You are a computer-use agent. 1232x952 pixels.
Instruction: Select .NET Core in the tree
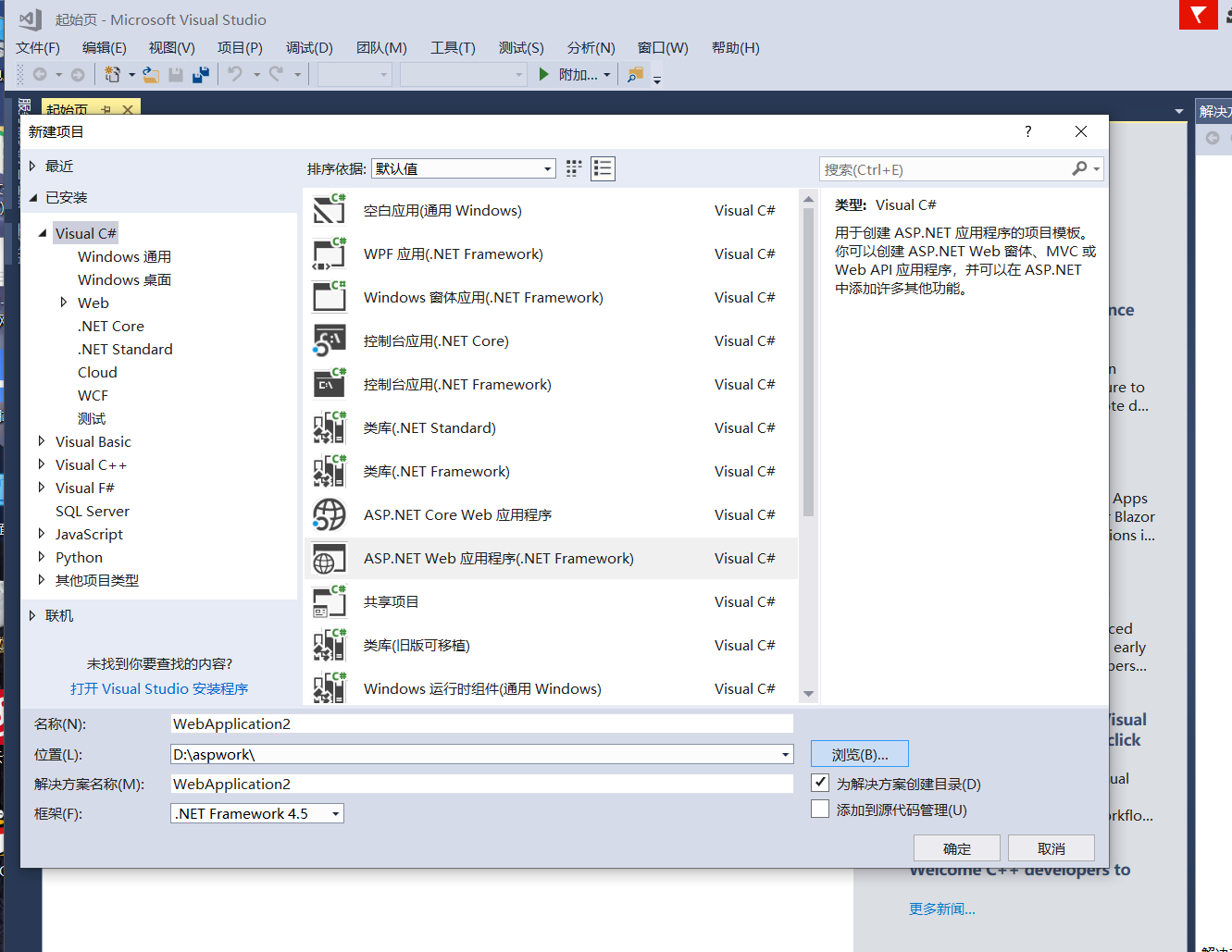pyautogui.click(x=111, y=326)
